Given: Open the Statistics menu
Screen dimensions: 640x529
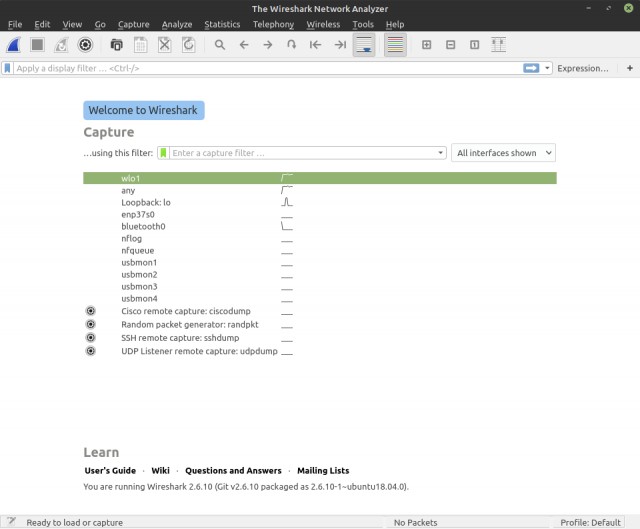Looking at the screenshot, I should [222, 24].
